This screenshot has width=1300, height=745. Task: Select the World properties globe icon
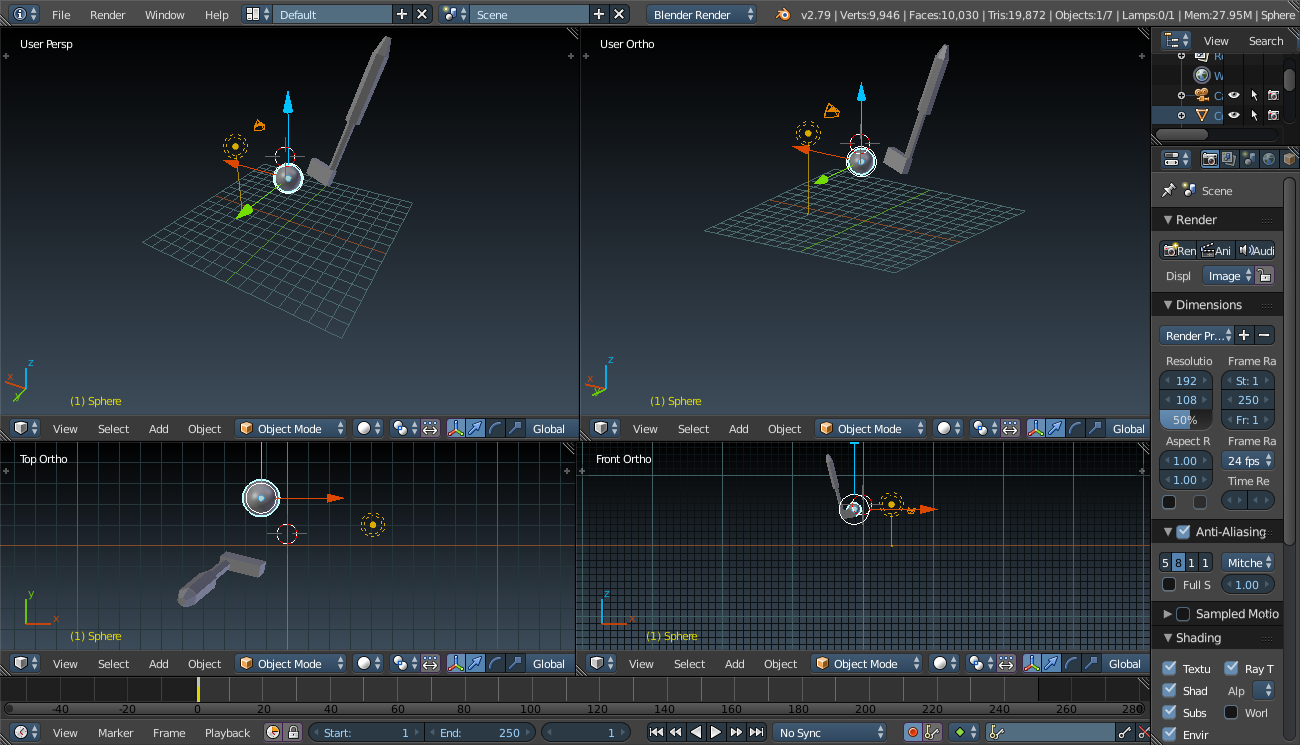click(1268, 158)
